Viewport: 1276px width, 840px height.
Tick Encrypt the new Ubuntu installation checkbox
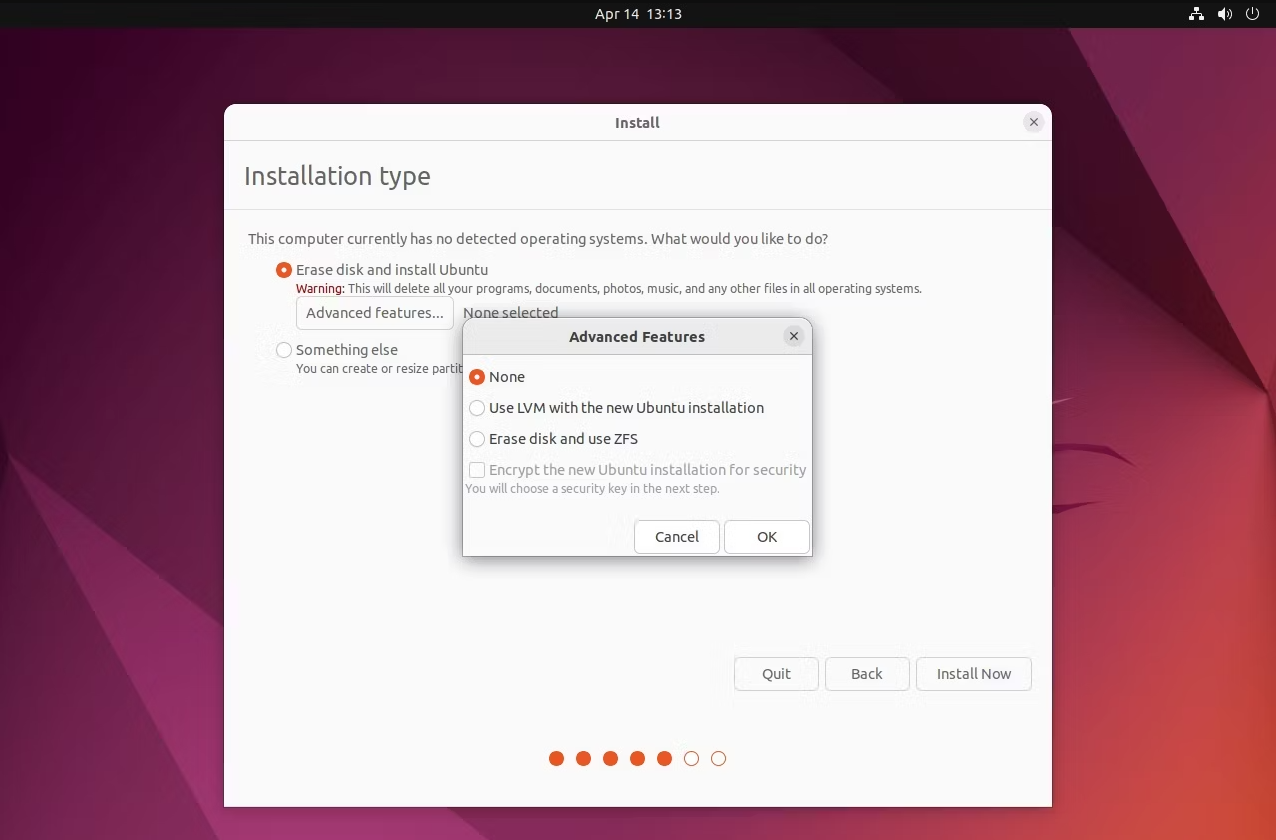pos(477,470)
